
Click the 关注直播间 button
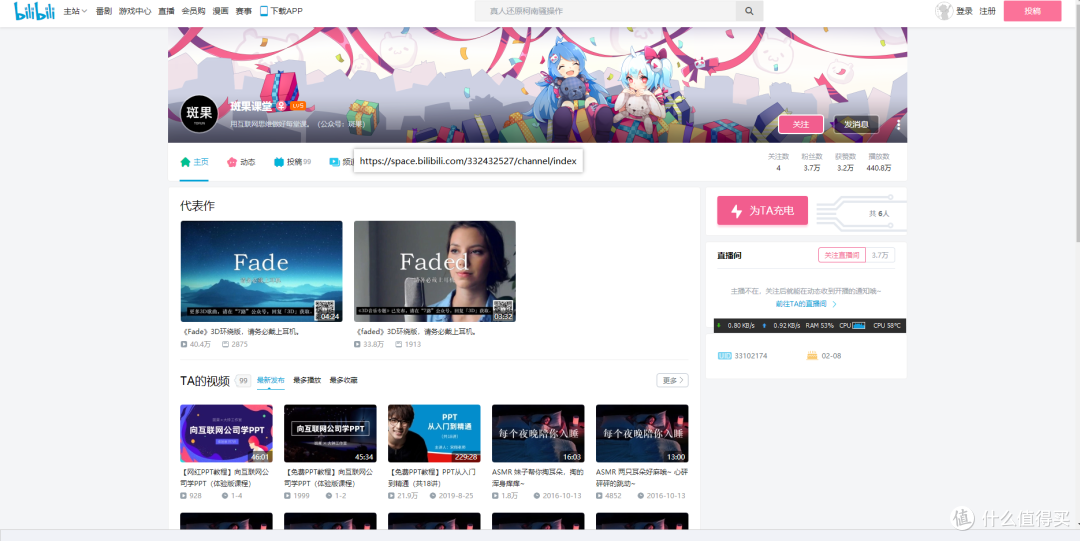click(842, 255)
